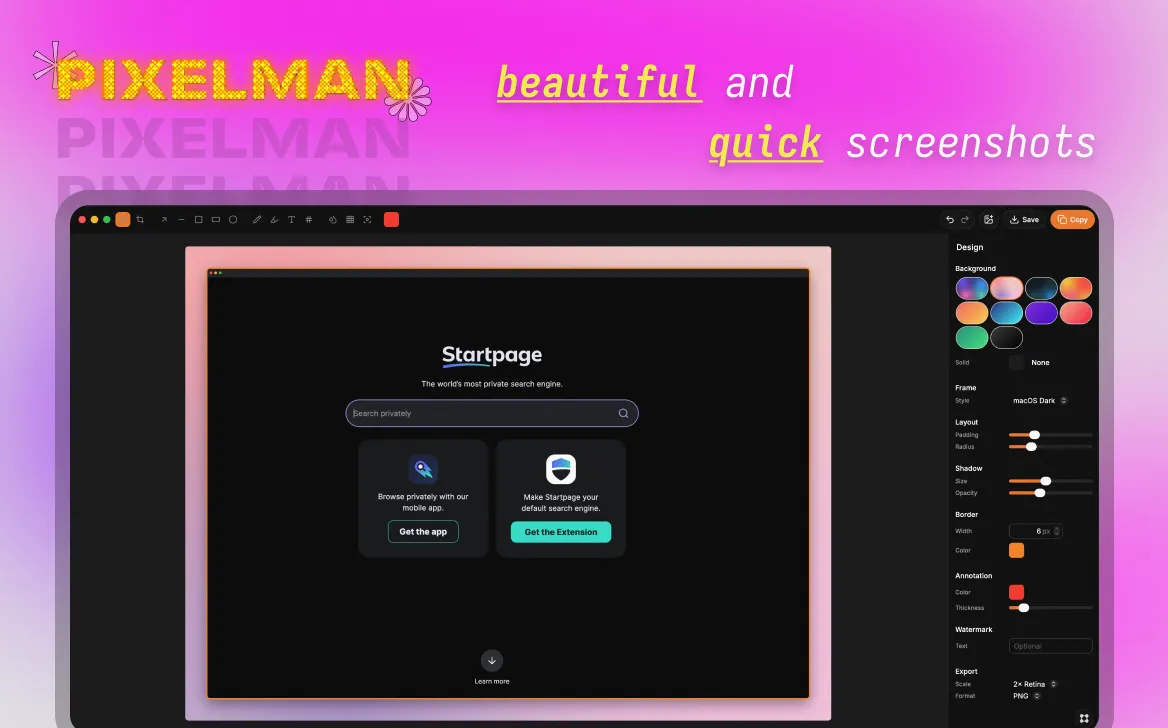Viewport: 1168px width, 728px height.
Task: Choose the yellow-to-red gradient background
Action: click(1076, 288)
